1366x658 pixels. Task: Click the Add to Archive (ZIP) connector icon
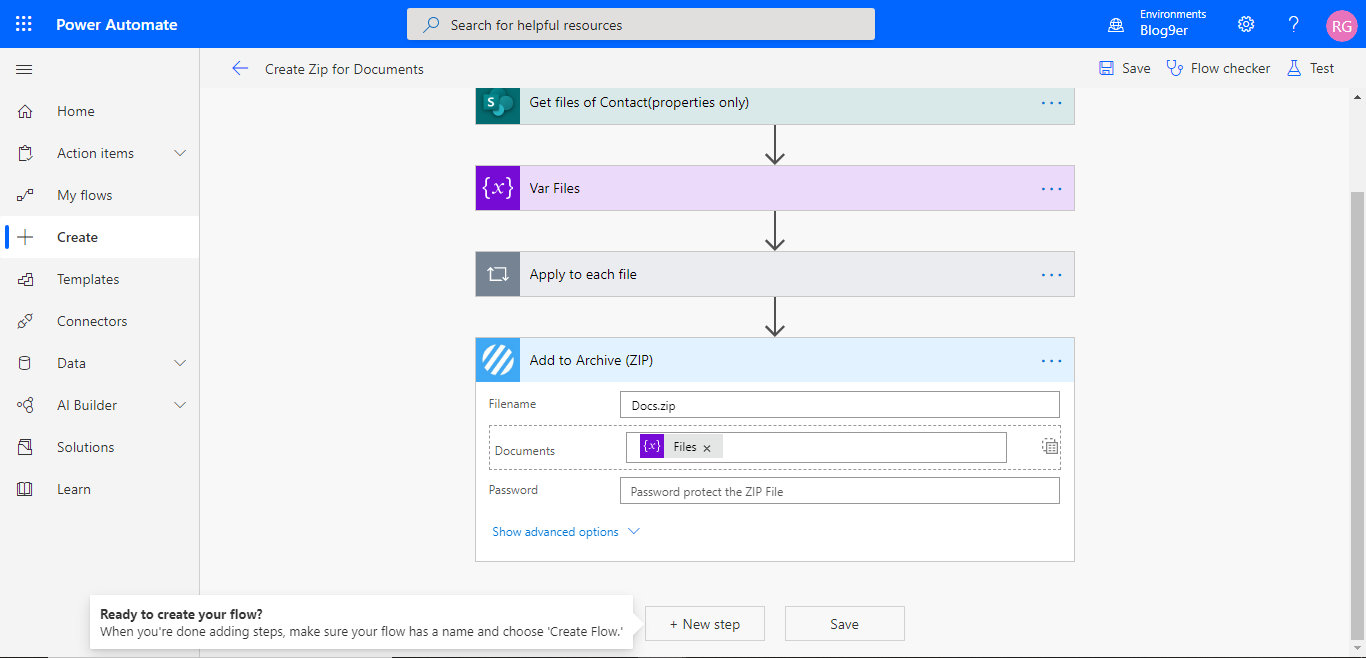tap(497, 360)
